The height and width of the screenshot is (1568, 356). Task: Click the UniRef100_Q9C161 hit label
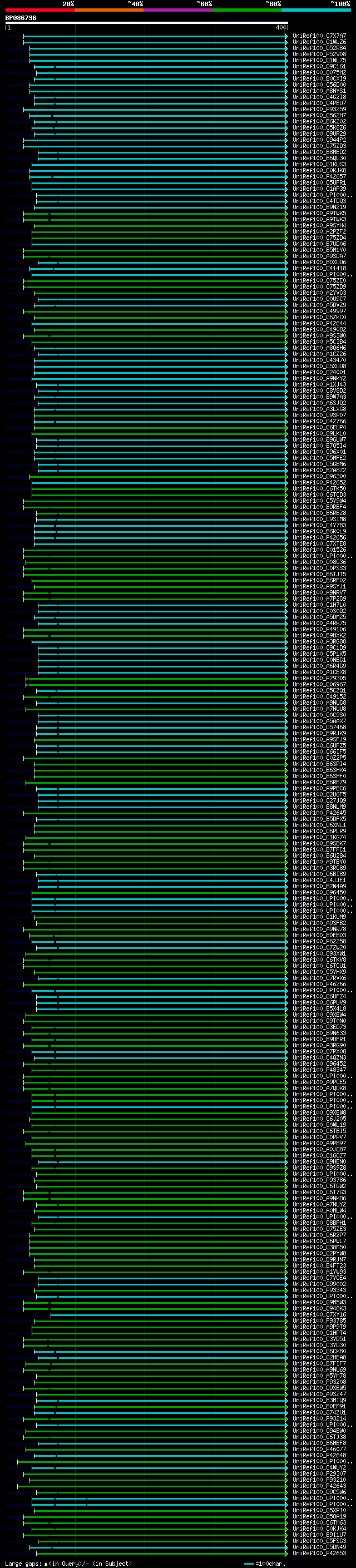click(319, 66)
